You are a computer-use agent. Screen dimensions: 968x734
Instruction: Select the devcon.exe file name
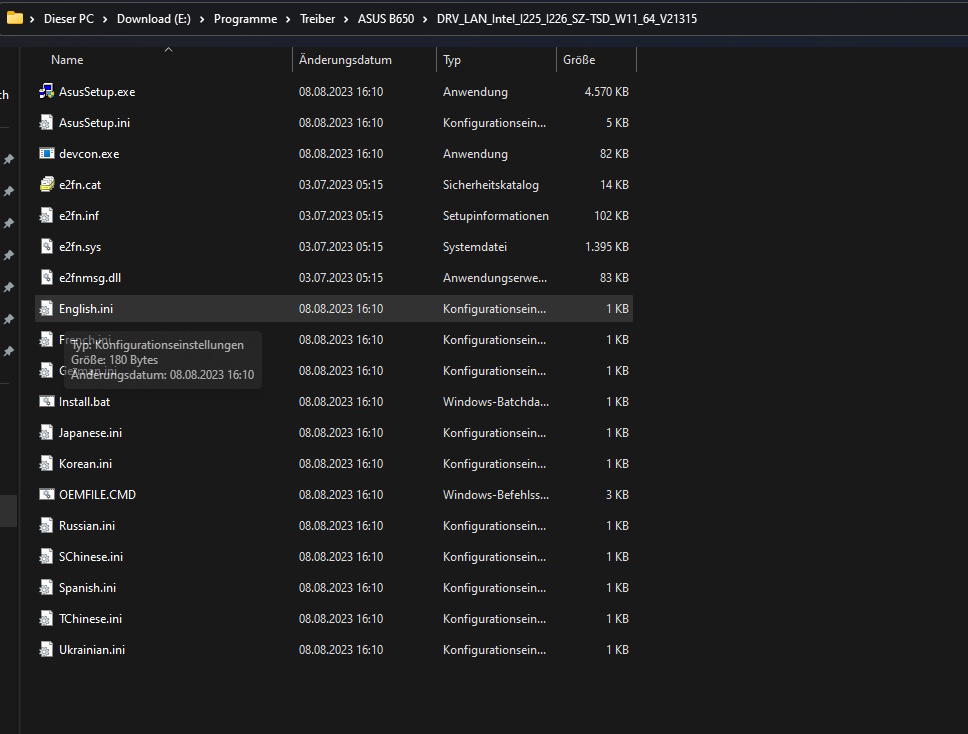pyautogui.click(x=89, y=154)
